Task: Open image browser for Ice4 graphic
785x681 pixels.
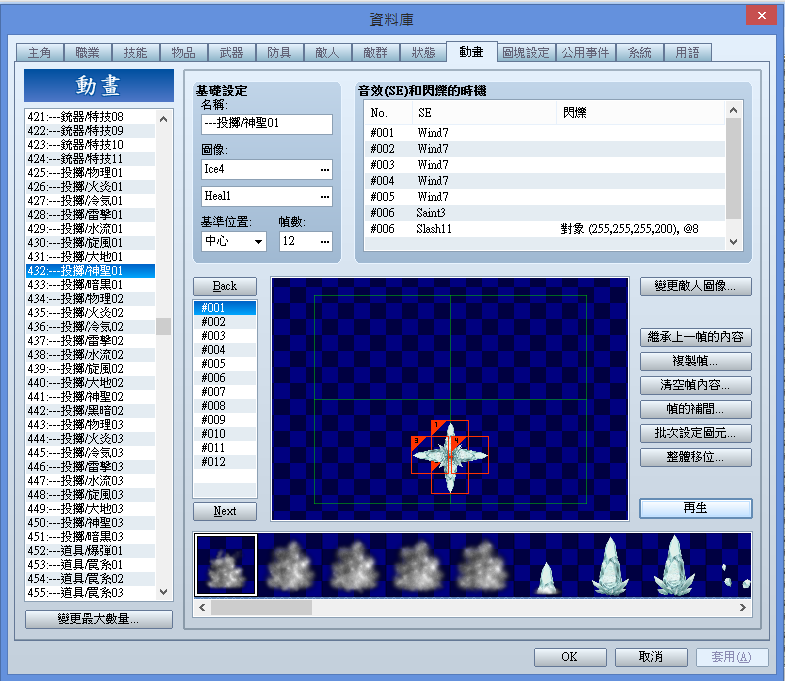Action: click(325, 170)
